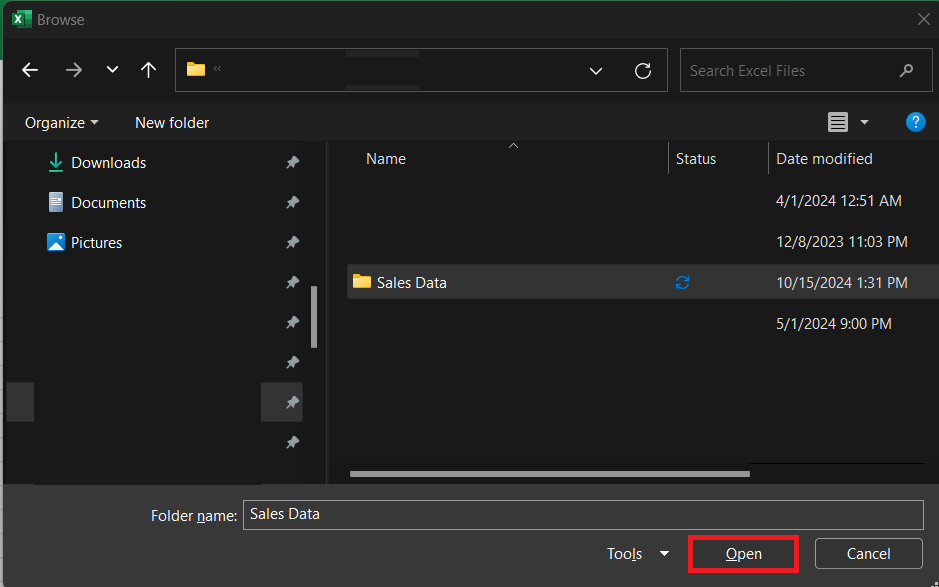Viewport: 939px width, 587px height.
Task: Select Downloads in the navigation pane
Action: coord(108,163)
